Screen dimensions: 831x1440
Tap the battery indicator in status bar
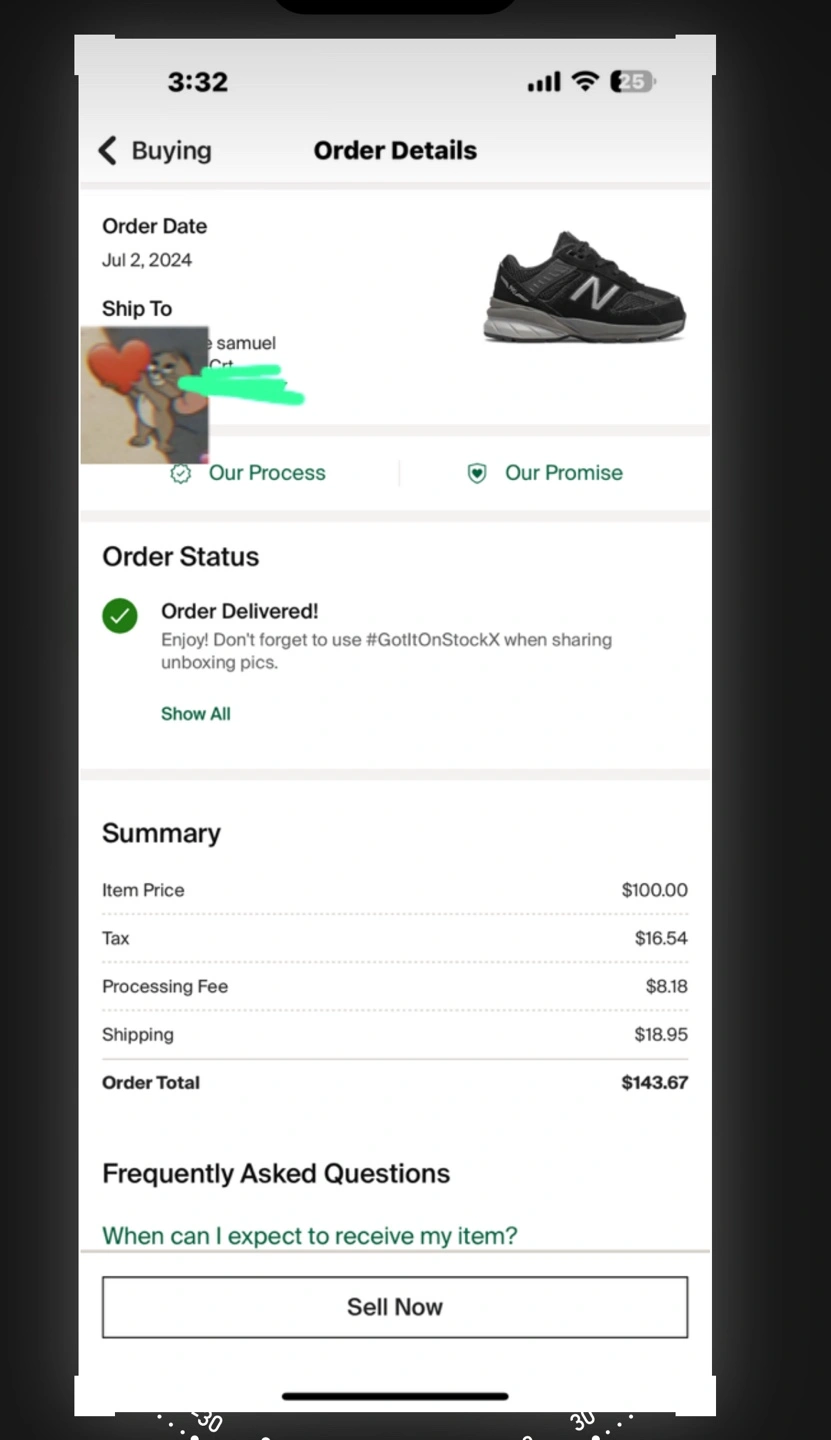point(632,82)
